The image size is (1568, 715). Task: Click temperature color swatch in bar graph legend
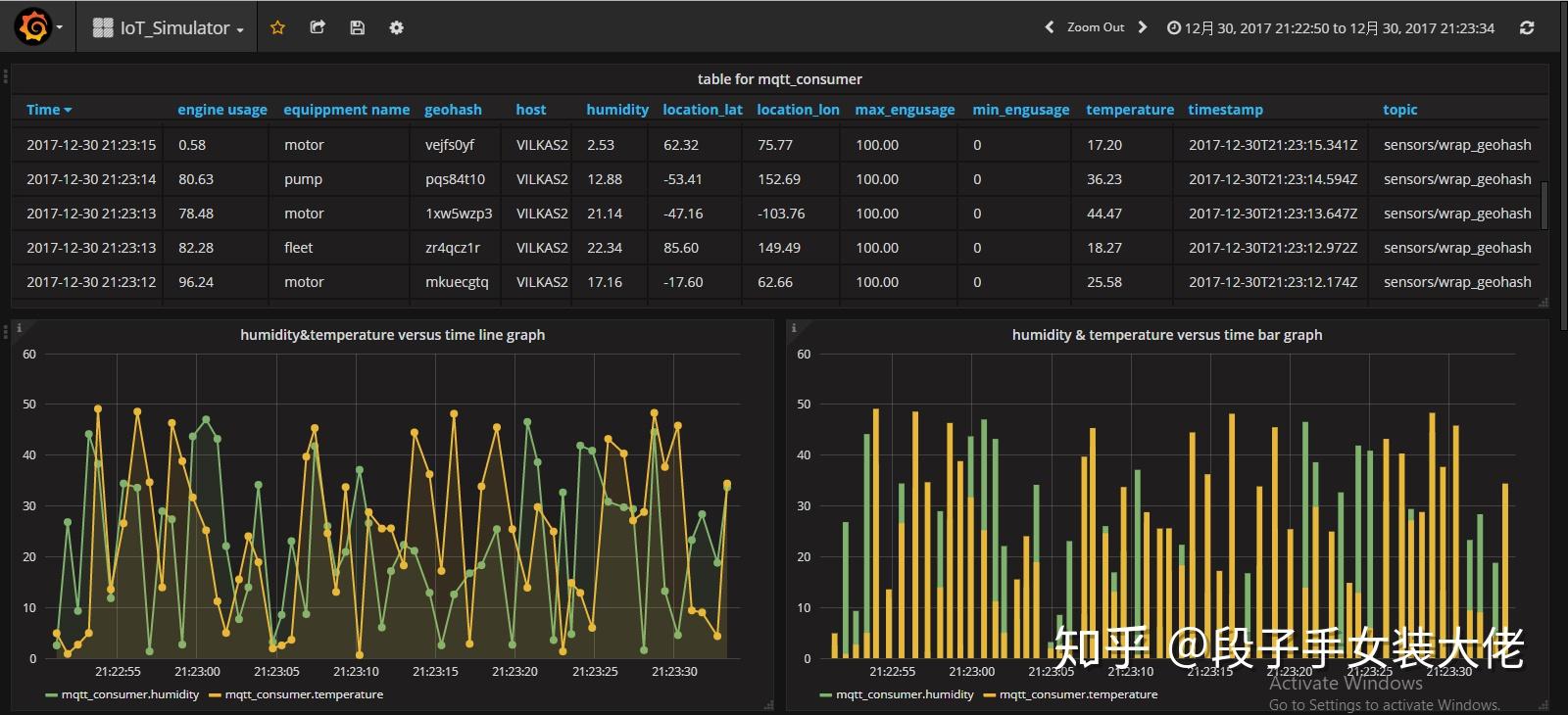click(x=989, y=695)
